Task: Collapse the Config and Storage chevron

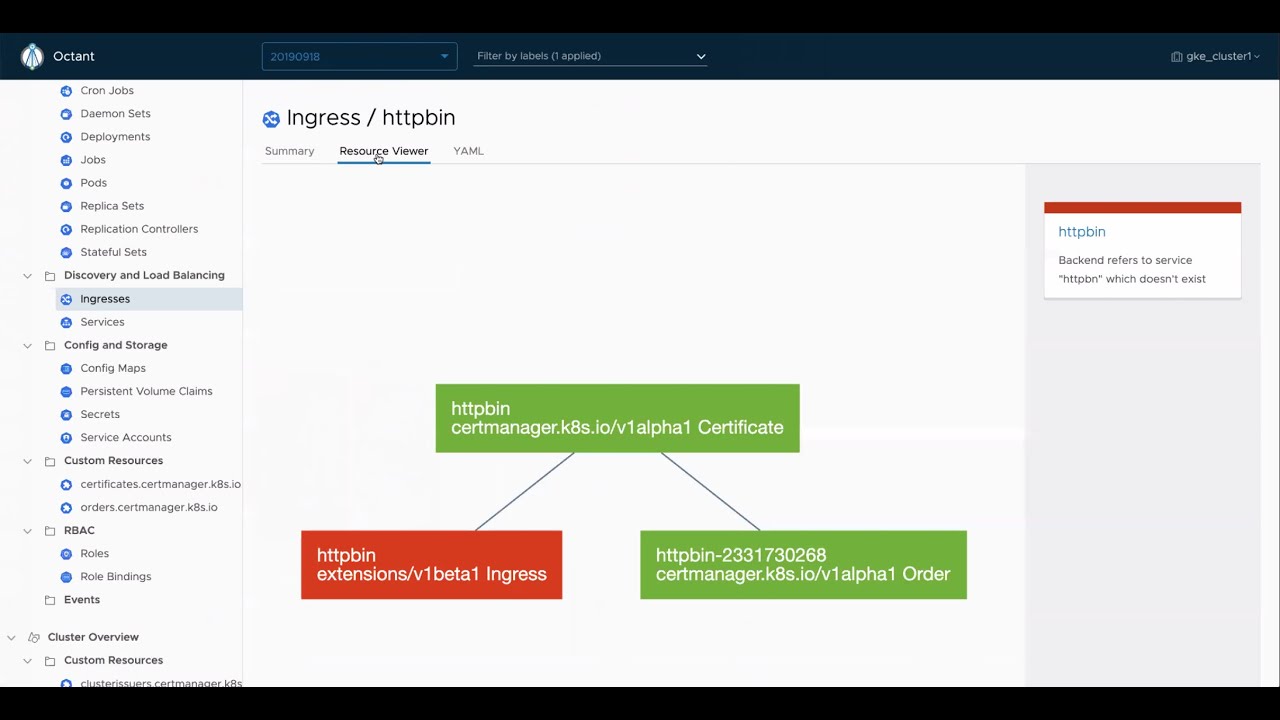Action: tap(27, 345)
